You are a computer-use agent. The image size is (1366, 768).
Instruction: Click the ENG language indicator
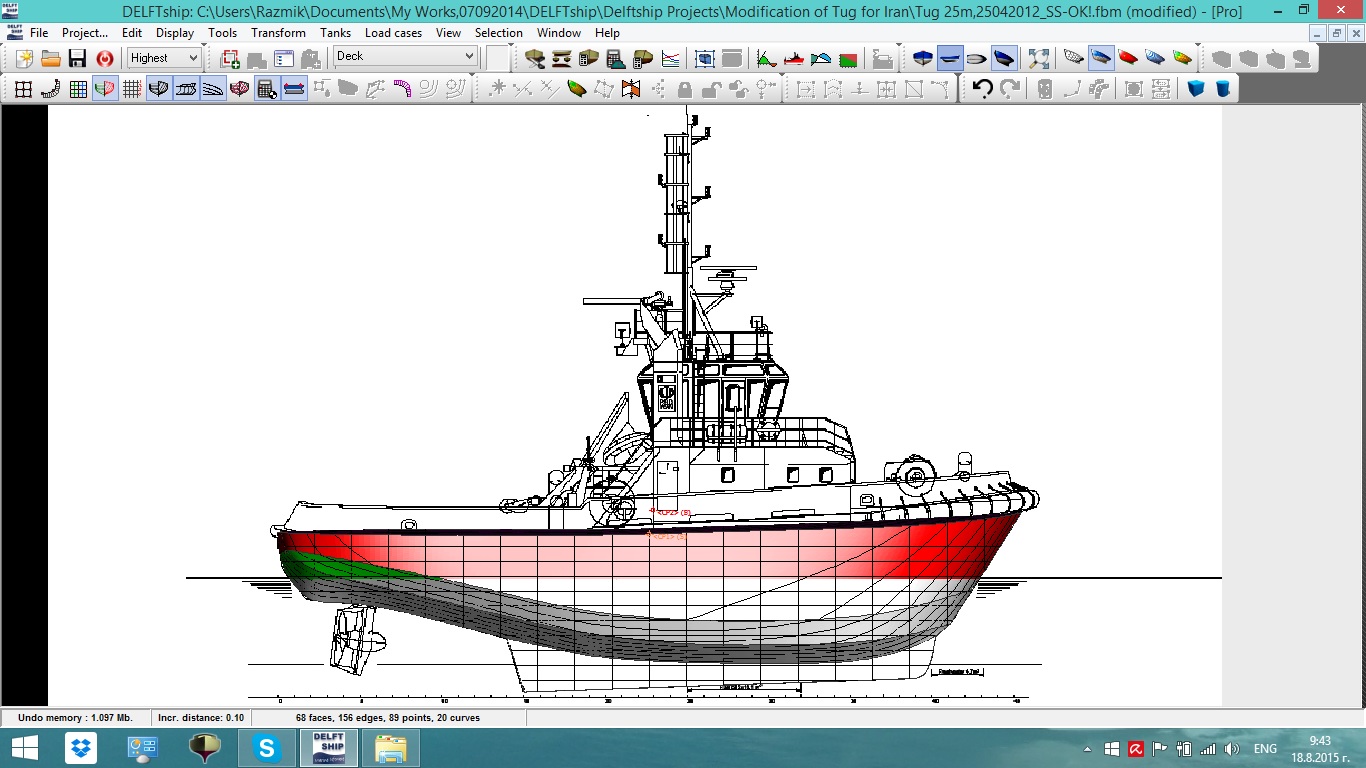point(1265,749)
